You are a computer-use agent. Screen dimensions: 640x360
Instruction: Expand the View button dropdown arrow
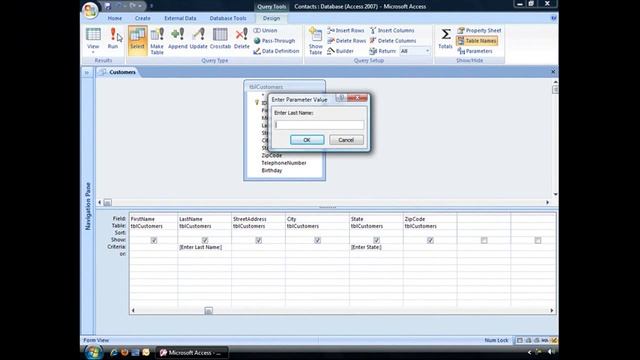pyautogui.click(x=93, y=52)
